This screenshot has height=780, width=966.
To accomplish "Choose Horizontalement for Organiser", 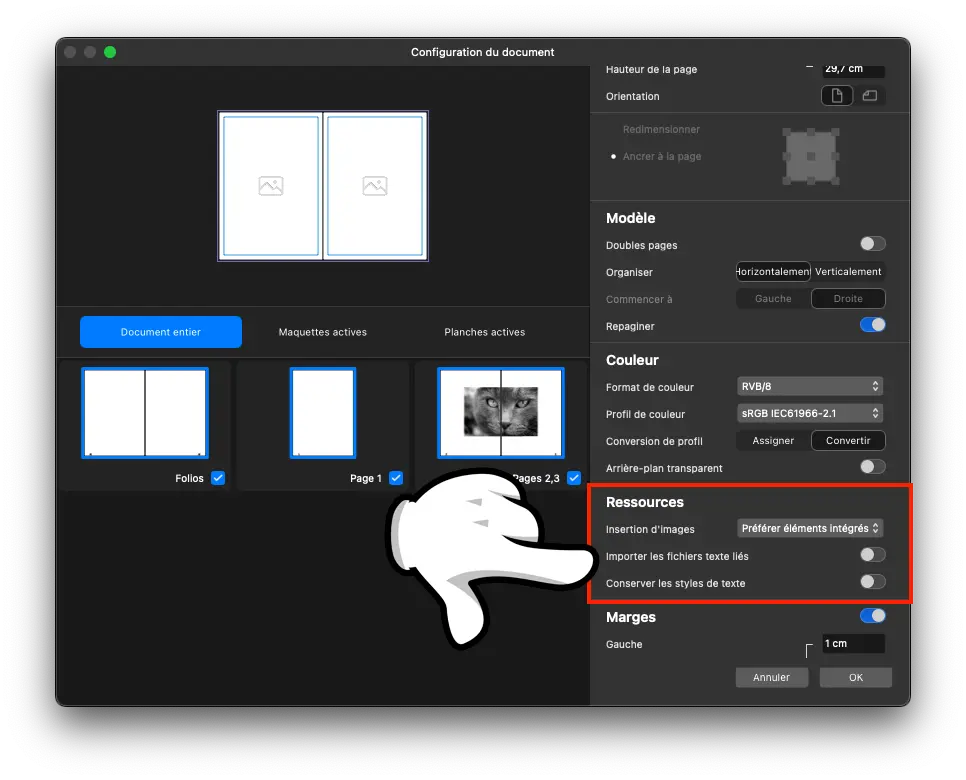I will click(773, 272).
